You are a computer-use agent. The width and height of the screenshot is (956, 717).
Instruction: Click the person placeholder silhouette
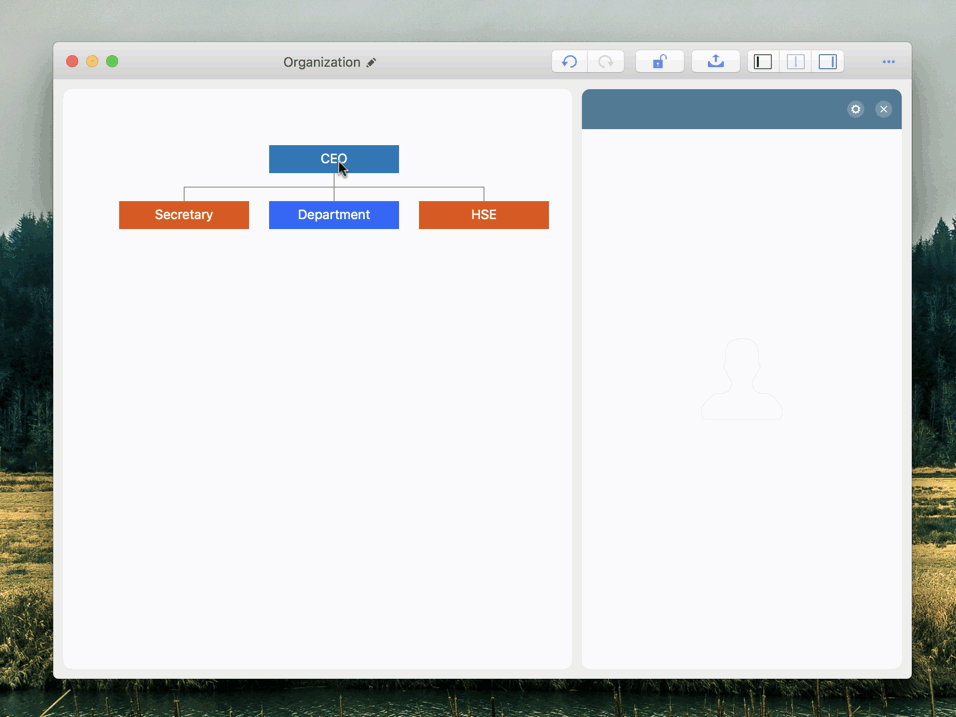click(x=742, y=380)
